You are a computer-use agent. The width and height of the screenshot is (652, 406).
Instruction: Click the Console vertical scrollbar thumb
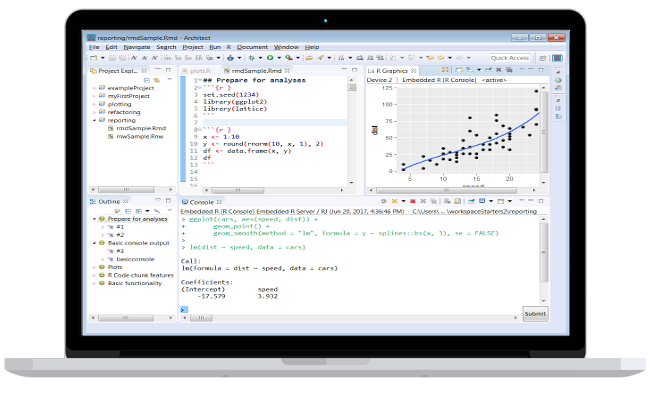(x=543, y=253)
